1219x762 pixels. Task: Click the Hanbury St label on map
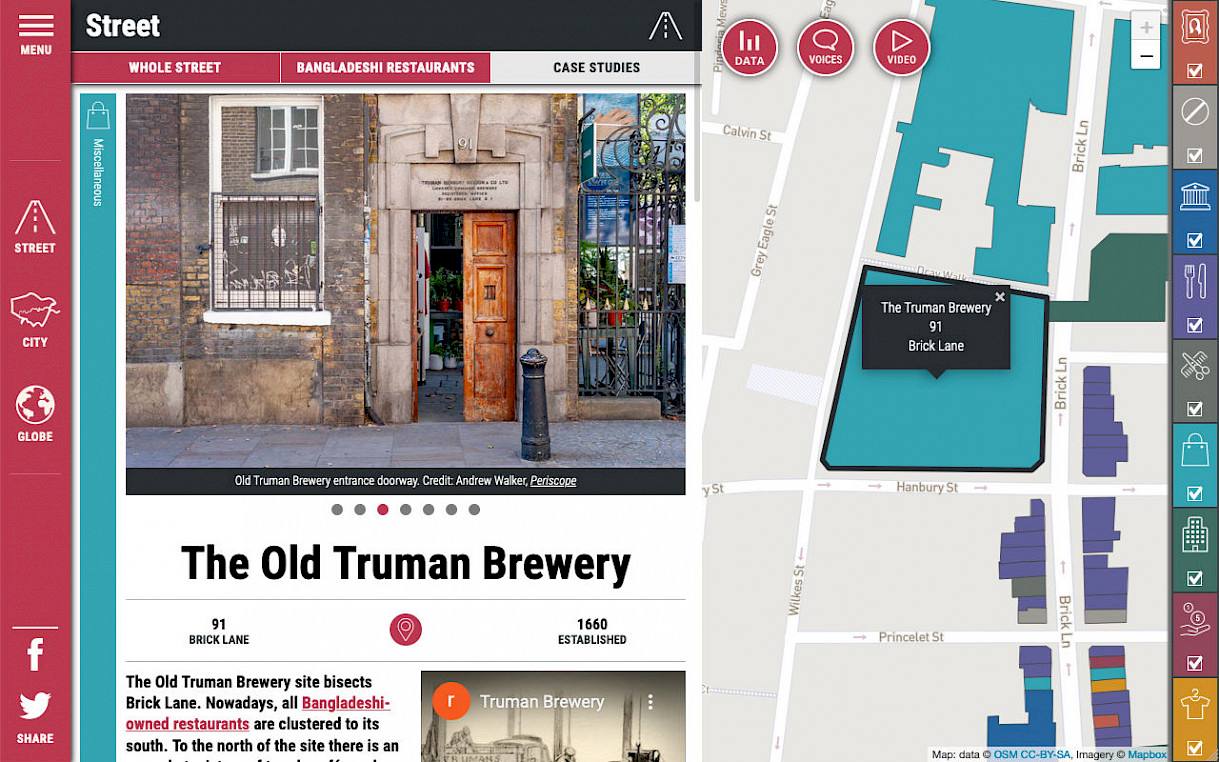[927, 487]
